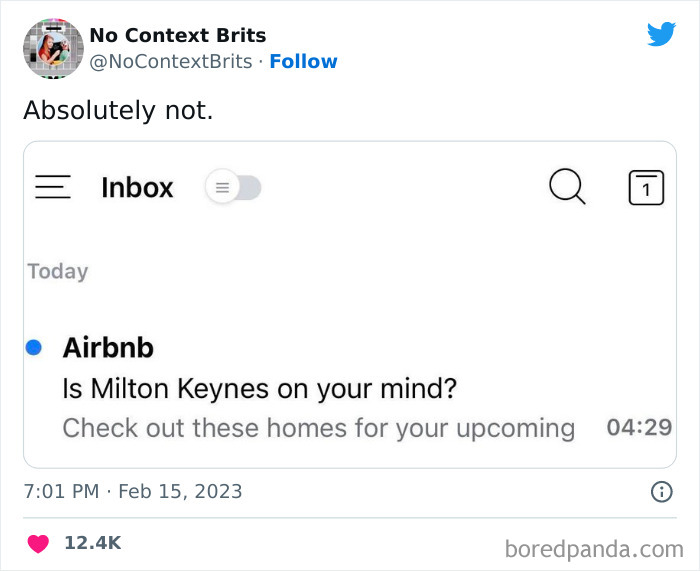Screen dimensions: 700x571
Task: Select the Inbox heading
Action: point(137,188)
